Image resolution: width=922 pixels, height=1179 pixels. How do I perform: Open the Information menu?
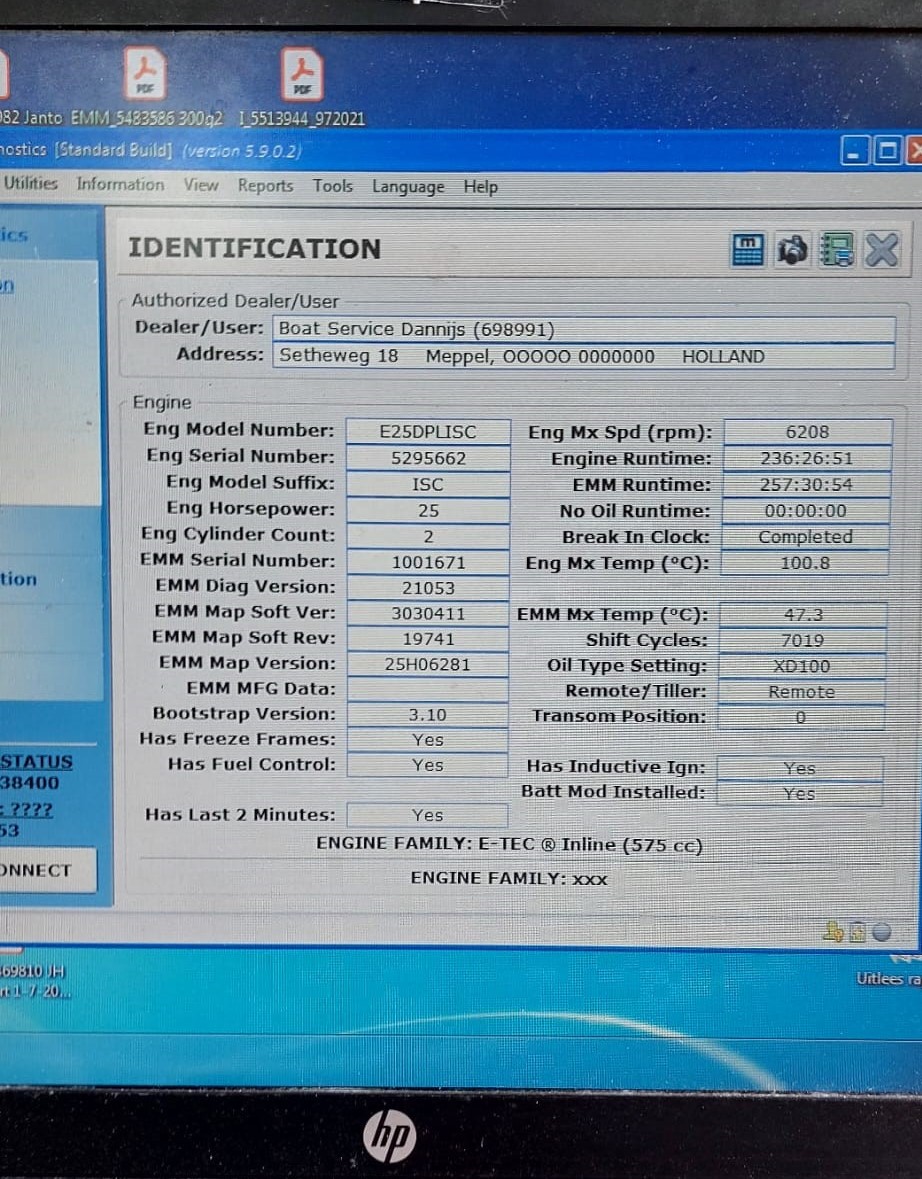tap(120, 184)
